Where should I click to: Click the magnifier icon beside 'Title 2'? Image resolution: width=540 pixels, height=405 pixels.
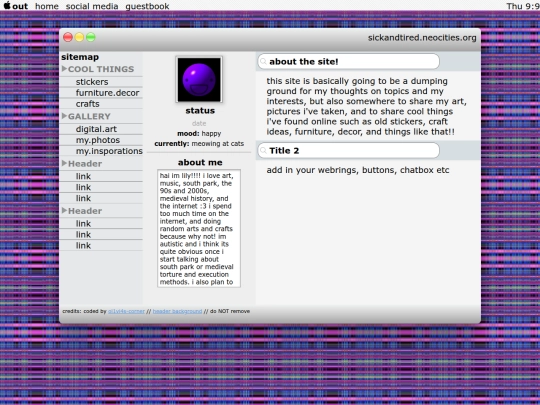click(263, 150)
